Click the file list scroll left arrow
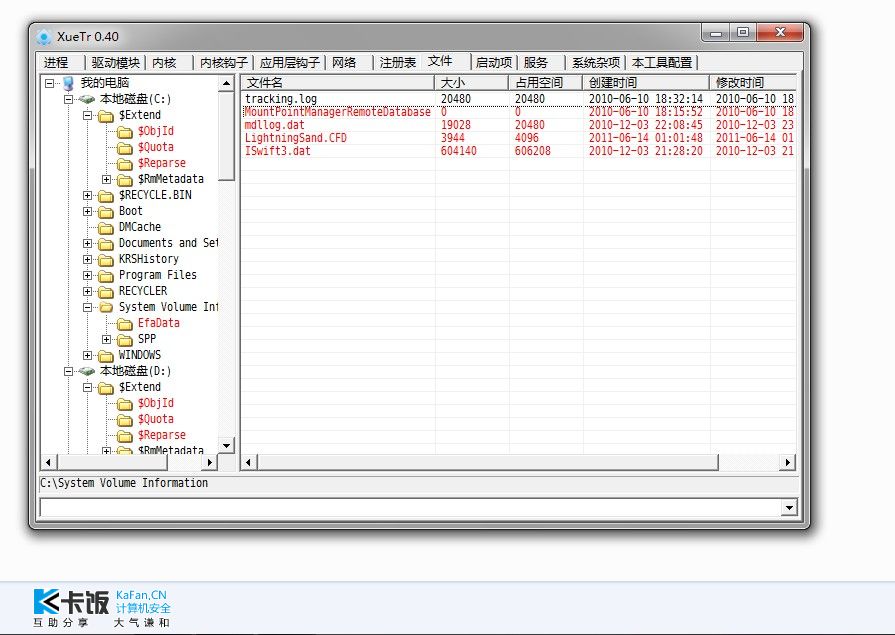Image resolution: width=895 pixels, height=635 pixels. [248, 462]
